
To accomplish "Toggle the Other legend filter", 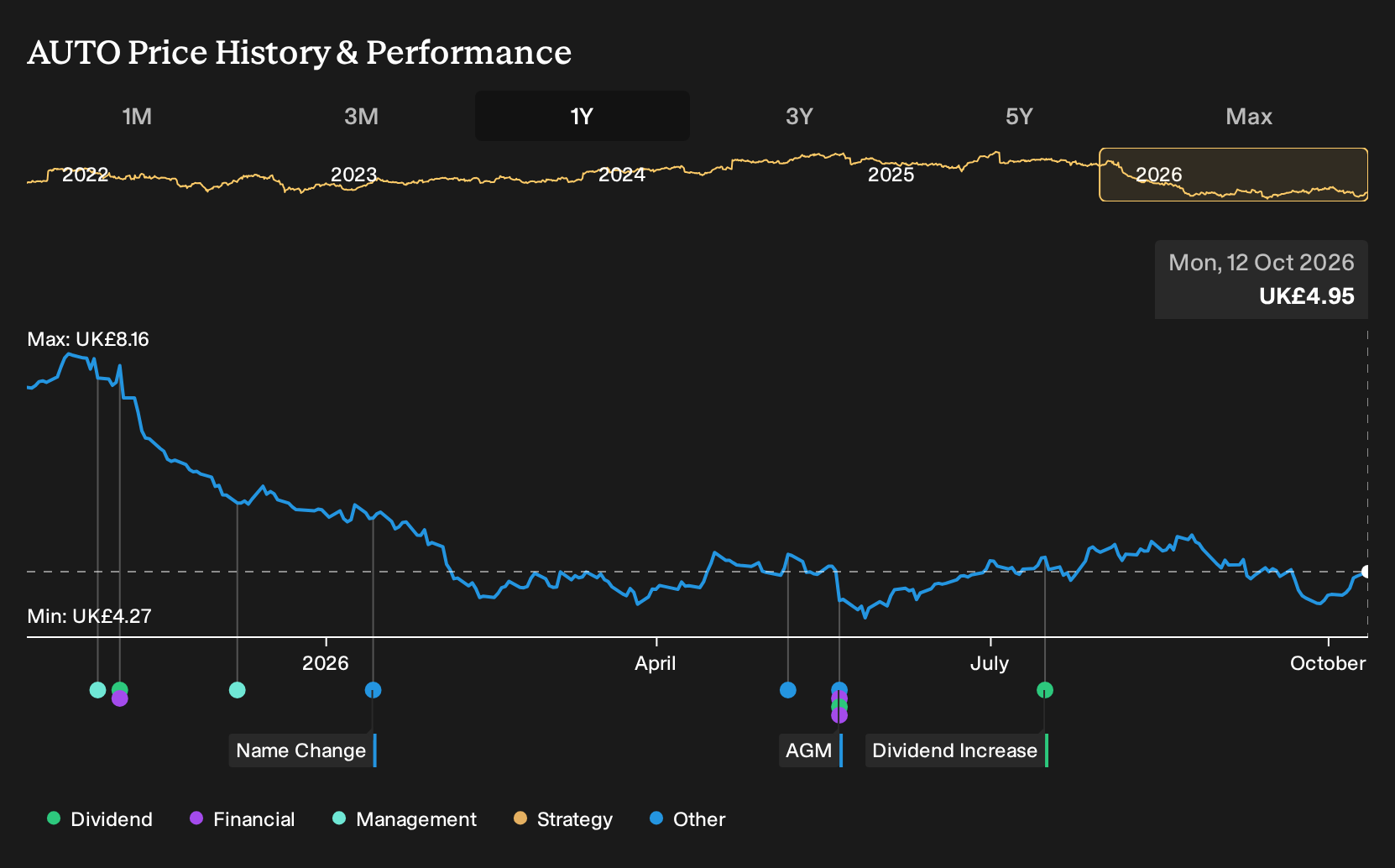I will (687, 819).
